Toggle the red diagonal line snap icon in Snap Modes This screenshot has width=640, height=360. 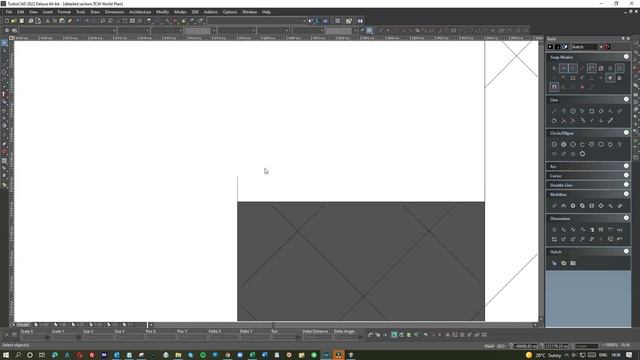click(582, 69)
